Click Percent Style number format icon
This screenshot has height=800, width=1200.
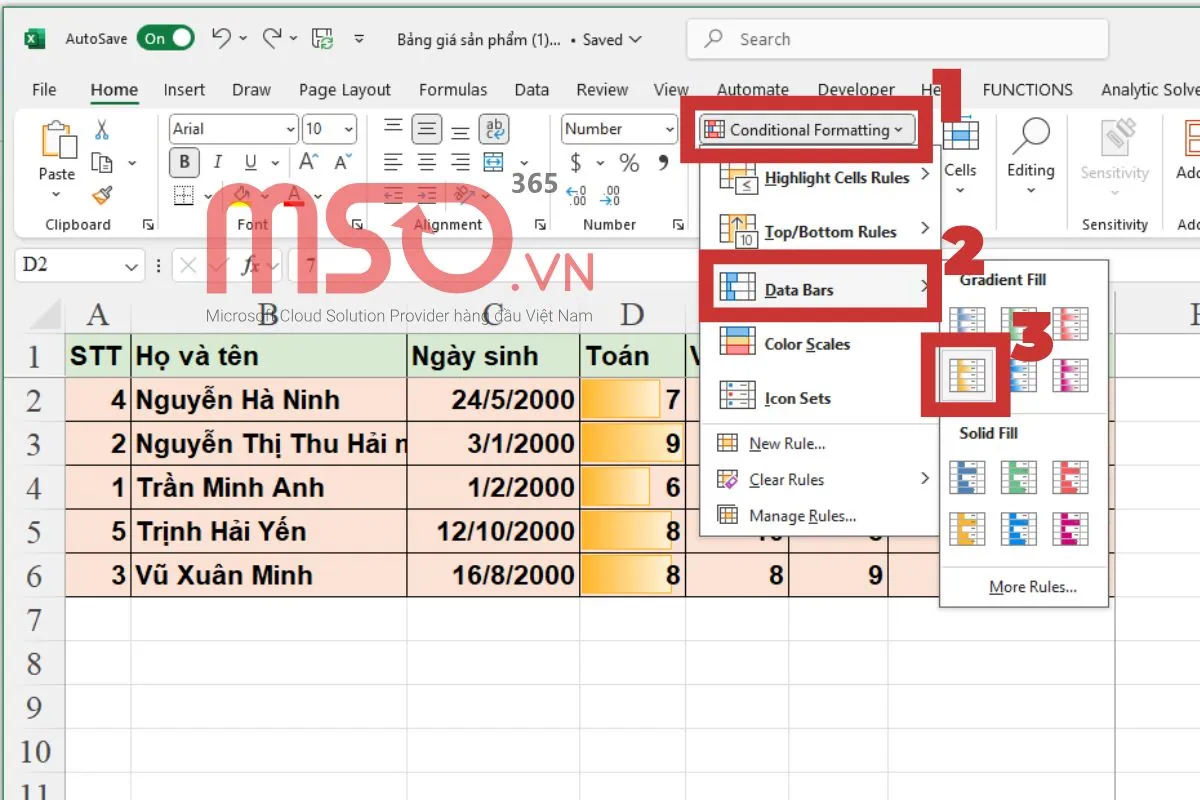629,162
